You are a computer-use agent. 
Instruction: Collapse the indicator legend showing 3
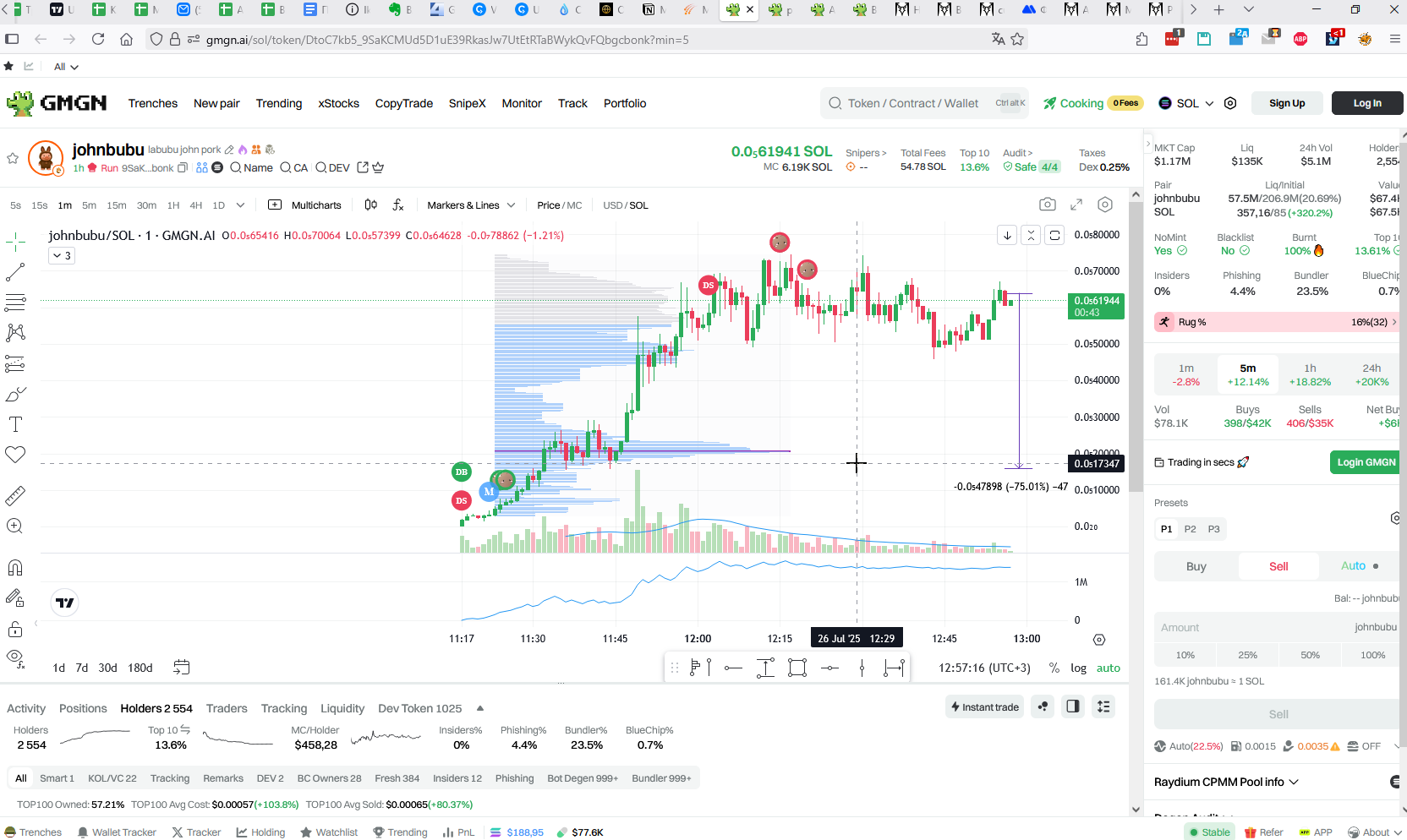point(62,255)
